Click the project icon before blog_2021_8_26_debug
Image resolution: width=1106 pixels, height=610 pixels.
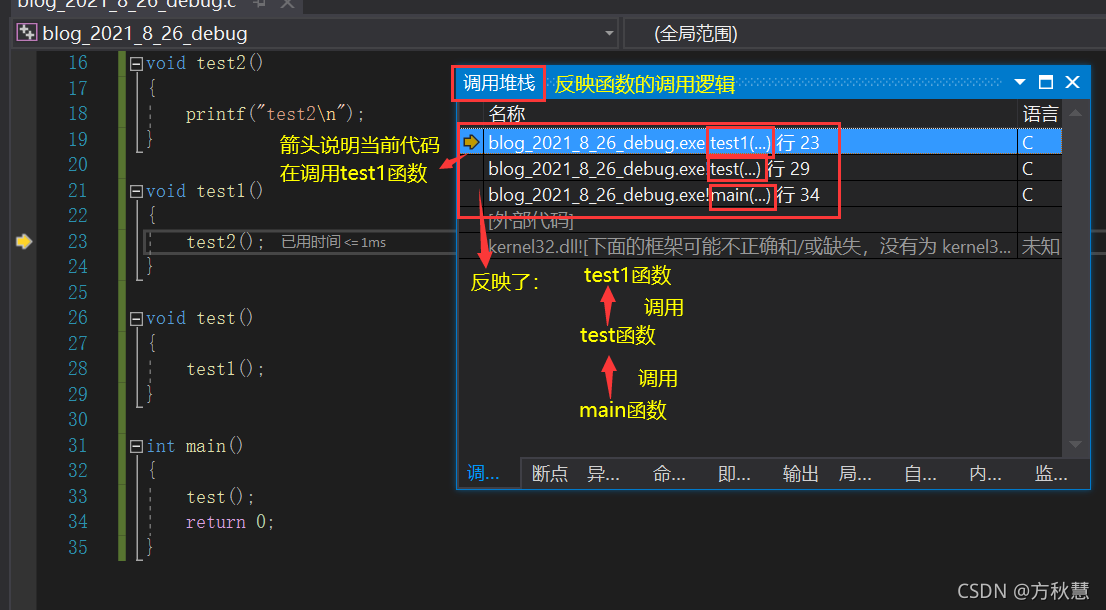pyautogui.click(x=25, y=33)
